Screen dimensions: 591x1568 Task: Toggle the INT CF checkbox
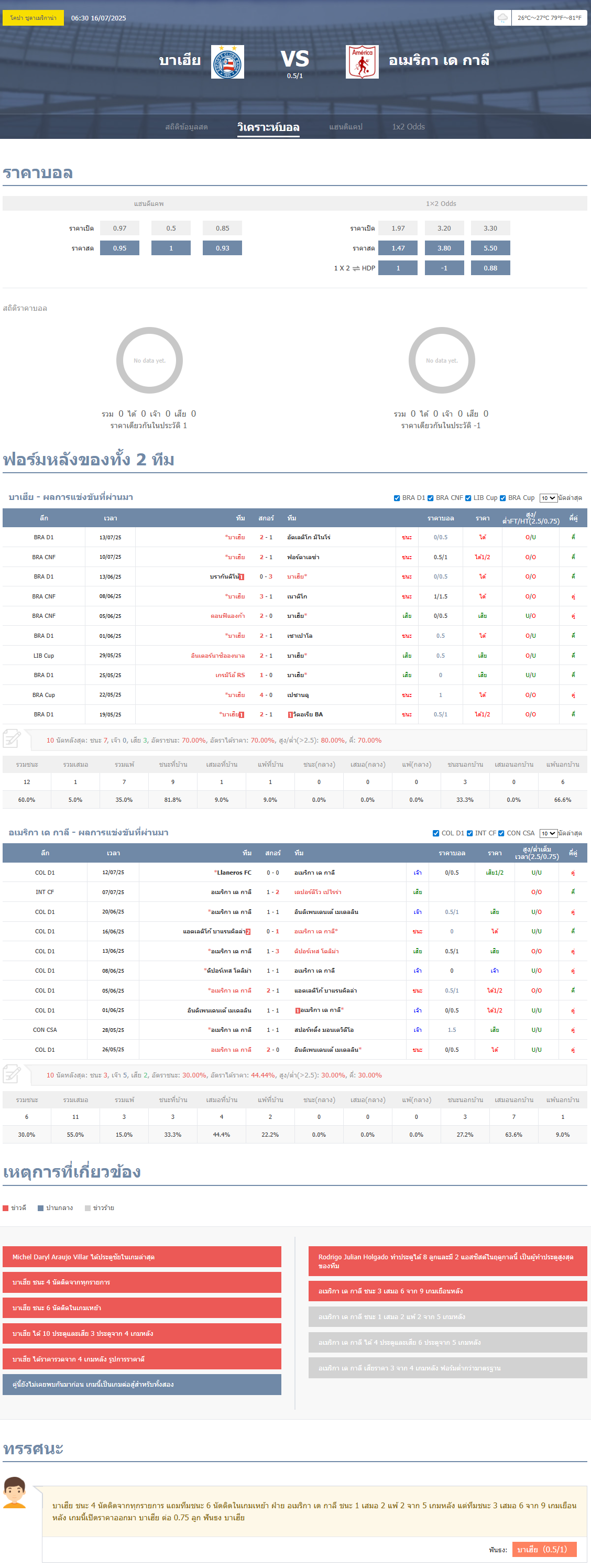pyautogui.click(x=469, y=833)
